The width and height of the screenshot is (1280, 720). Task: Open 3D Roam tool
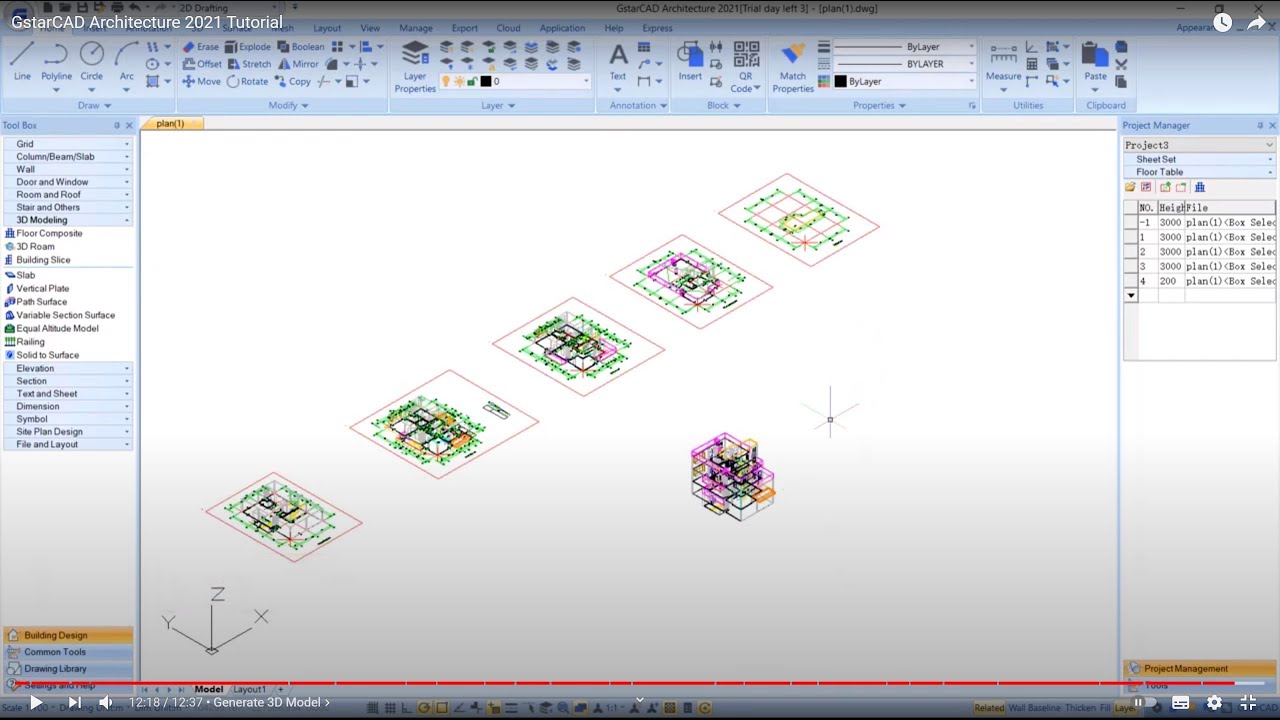pos(30,246)
